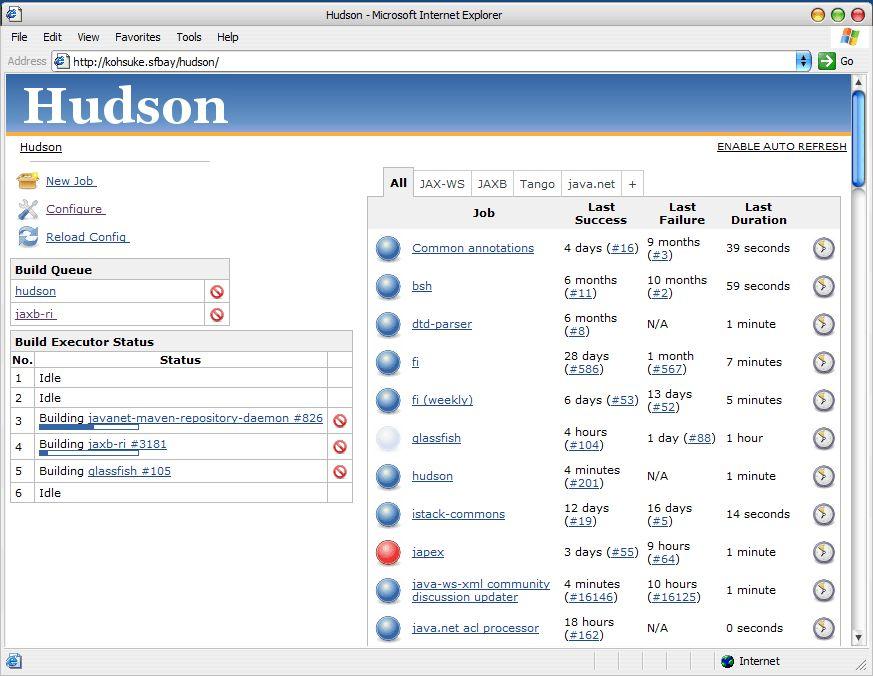This screenshot has width=873, height=676.
Task: Stop the jaxb-ri #3181 build
Action: (x=340, y=447)
